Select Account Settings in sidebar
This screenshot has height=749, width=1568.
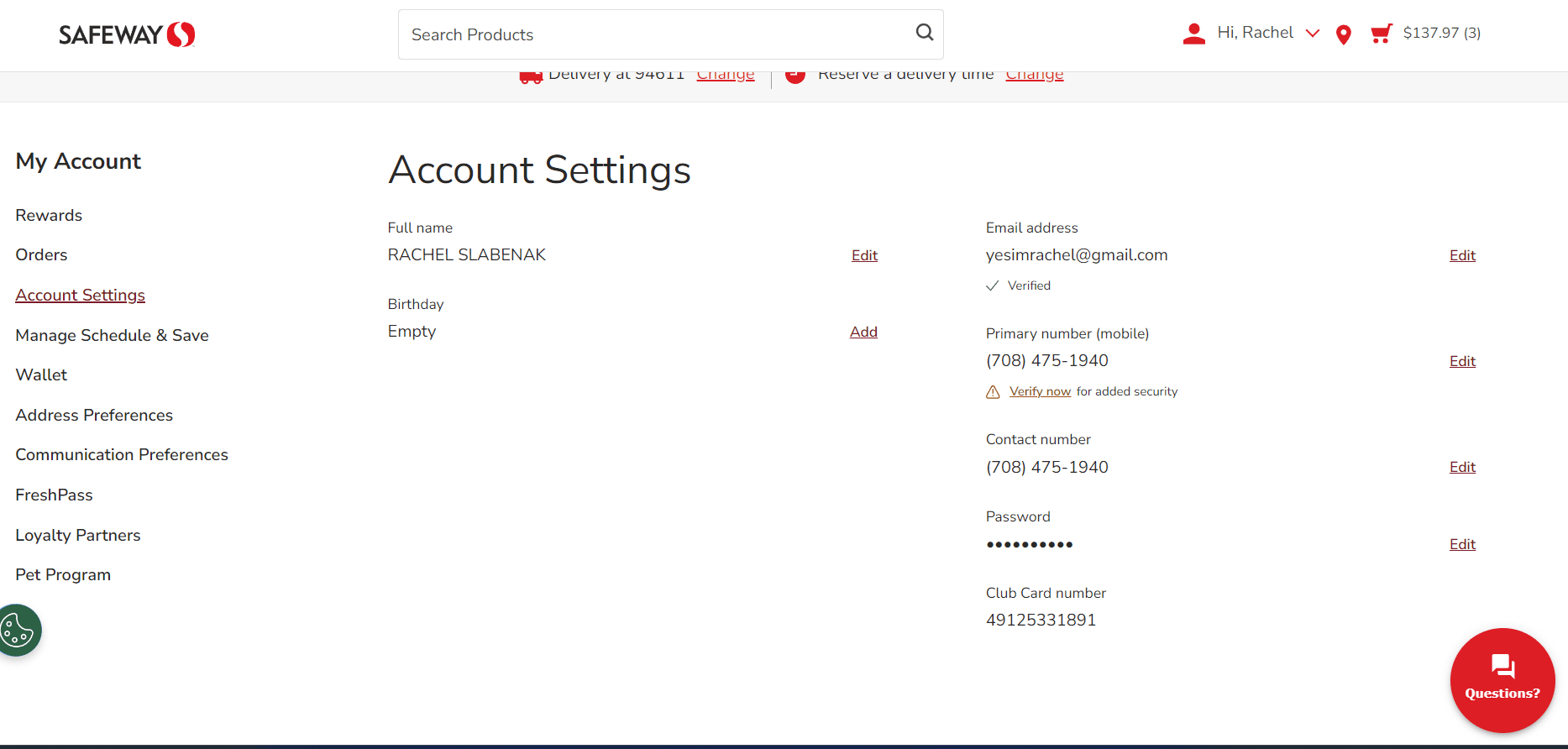(x=81, y=296)
